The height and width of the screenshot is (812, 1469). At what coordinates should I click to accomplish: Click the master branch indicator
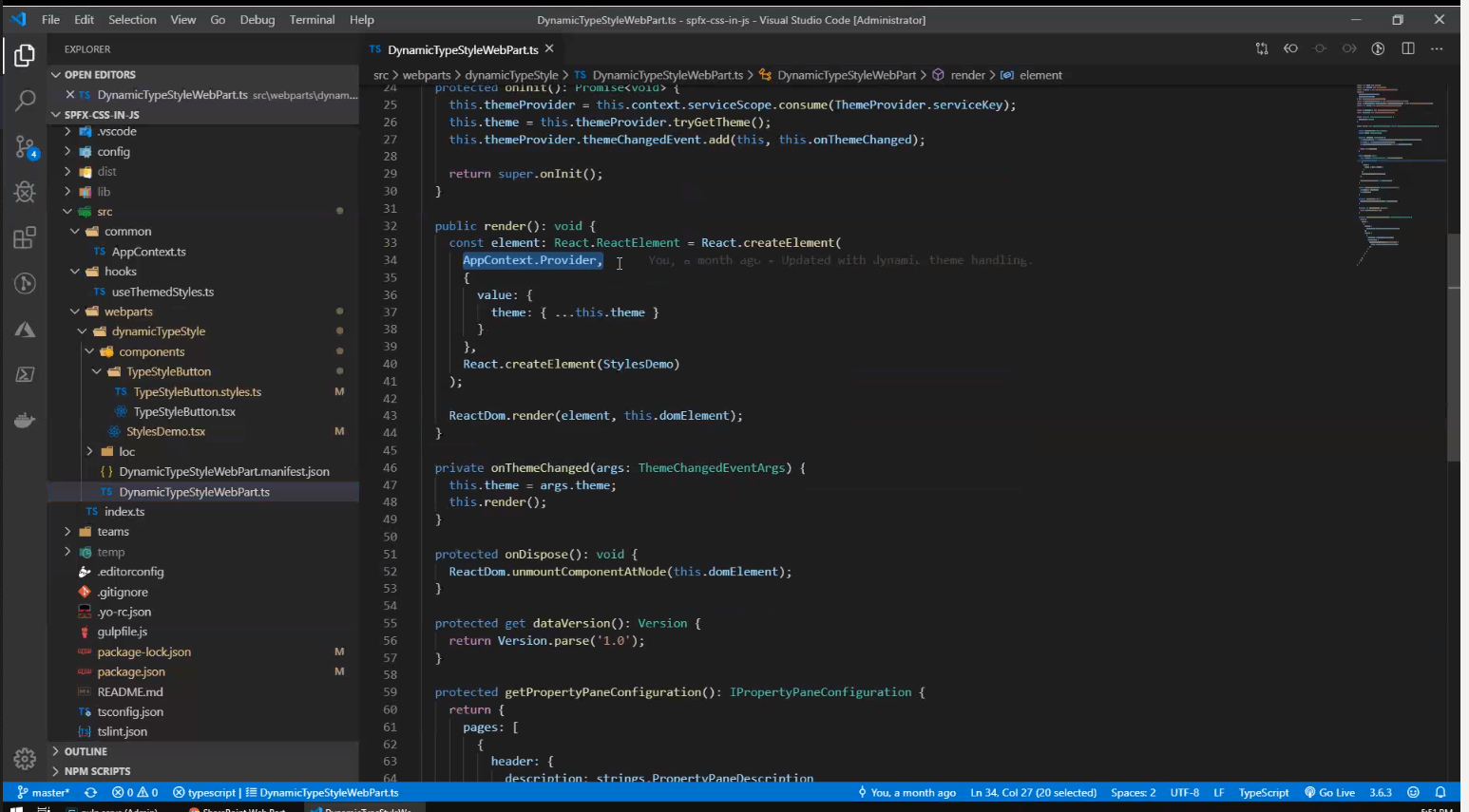44,792
